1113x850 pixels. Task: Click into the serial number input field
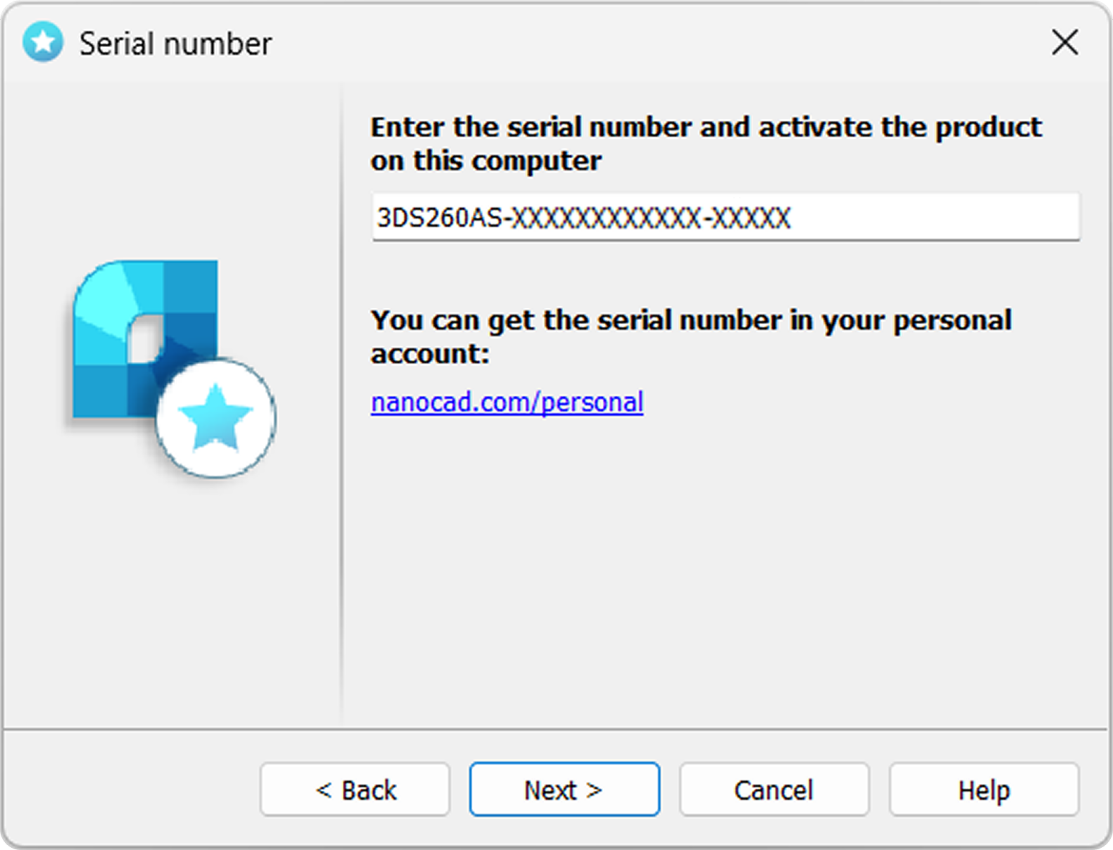725,217
